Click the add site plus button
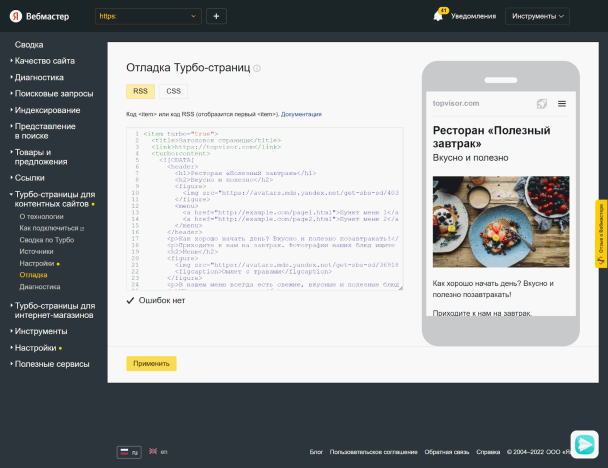 point(216,16)
